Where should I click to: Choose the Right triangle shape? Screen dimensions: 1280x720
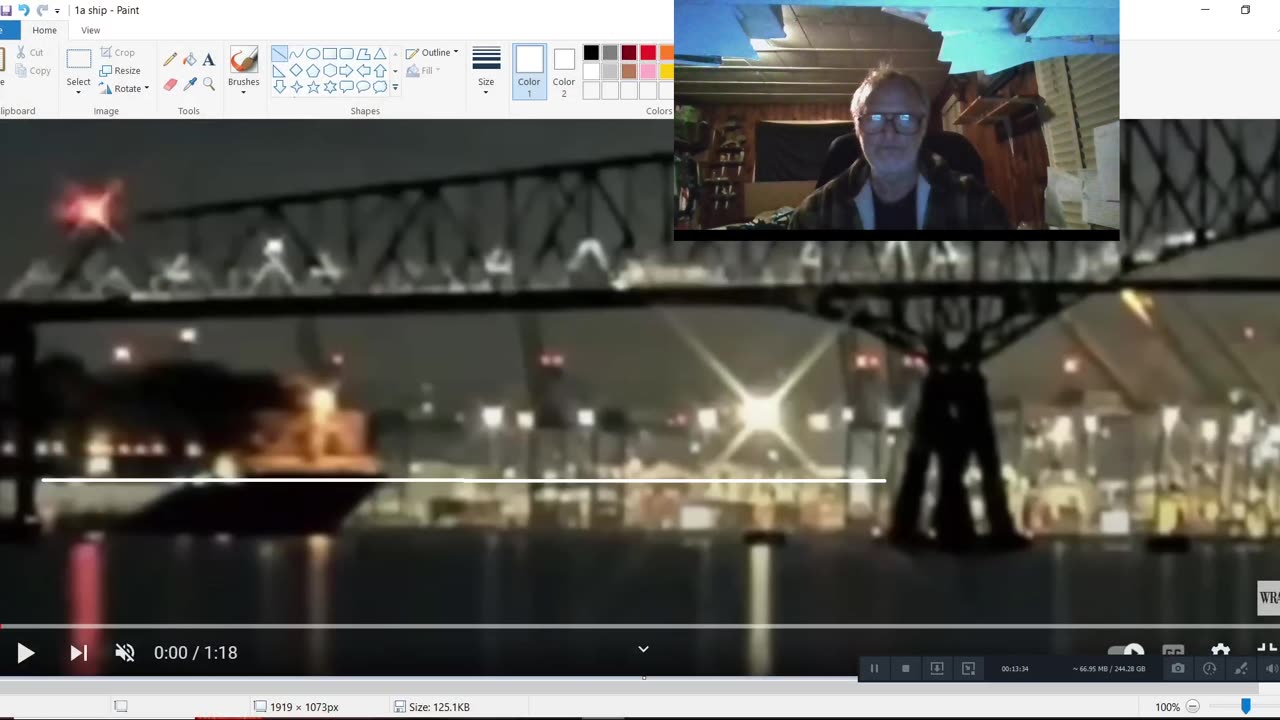pos(279,71)
